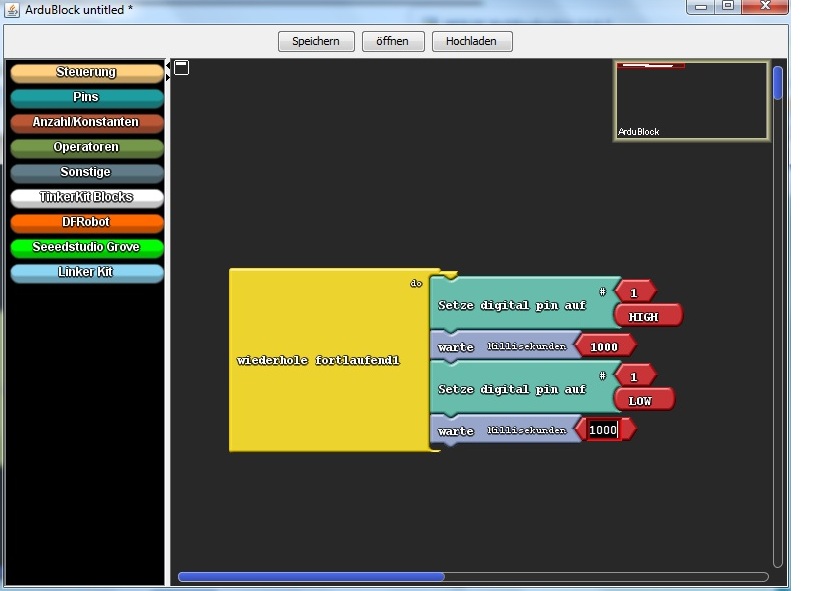Click the second delay 1000 input field
This screenshot has width=819, height=591.
(603, 430)
